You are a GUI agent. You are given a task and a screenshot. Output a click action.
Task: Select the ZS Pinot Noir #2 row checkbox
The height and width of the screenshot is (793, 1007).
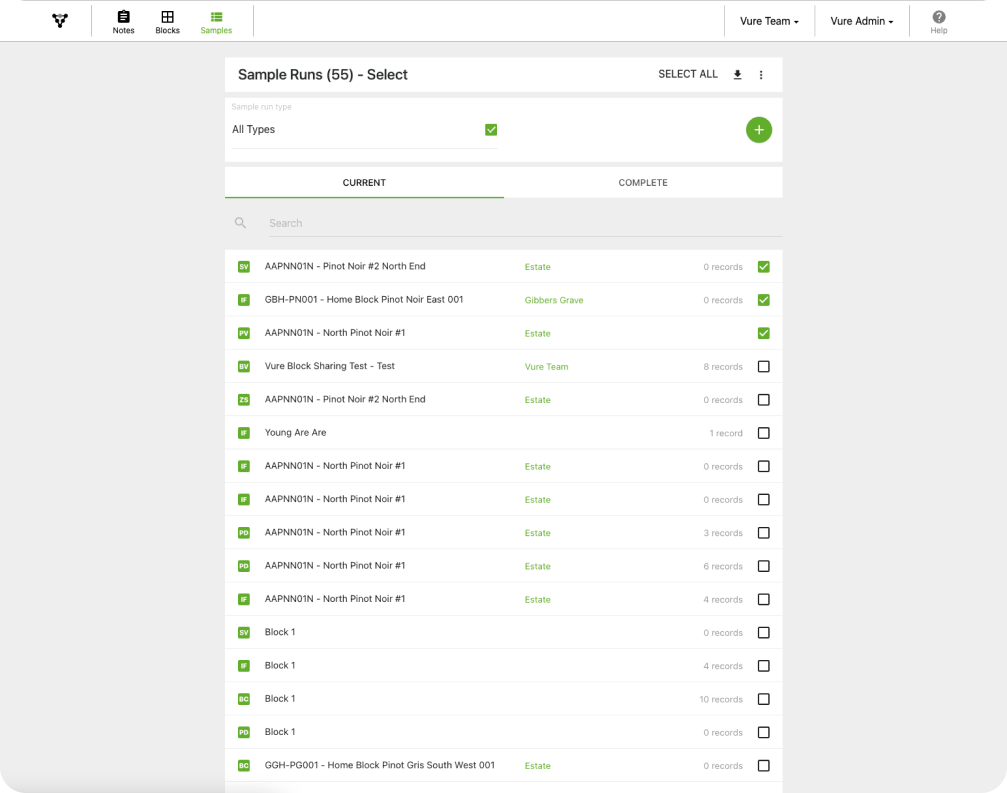[x=764, y=399]
